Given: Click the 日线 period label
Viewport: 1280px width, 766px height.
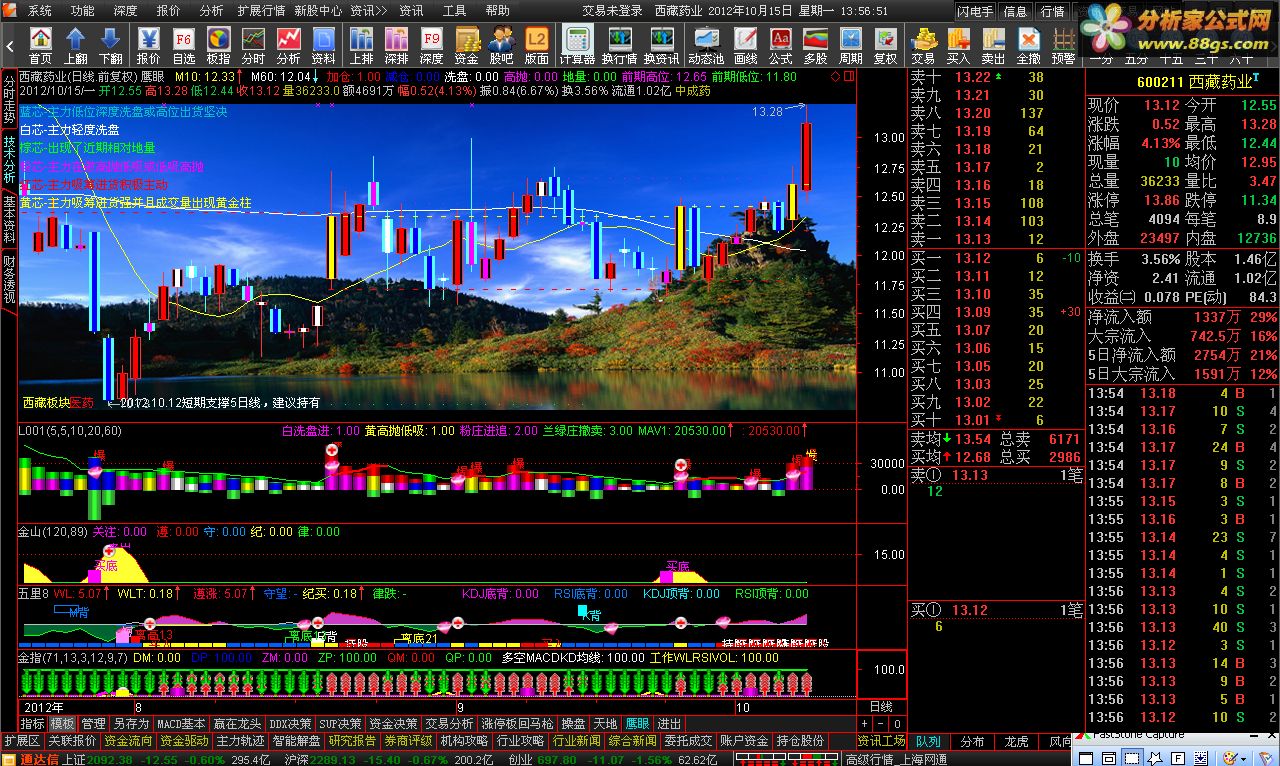Looking at the screenshot, I should [x=881, y=706].
